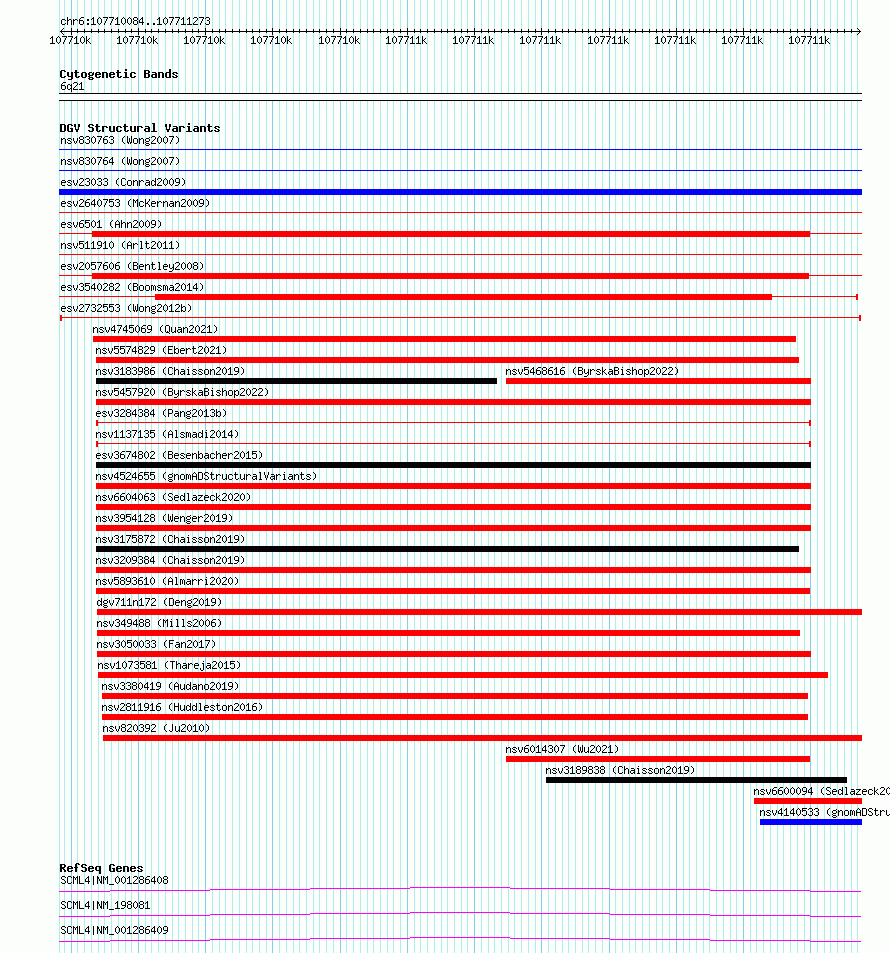Open variant esv2057606 (Bentley2008)
The image size is (890, 953).
click(133, 266)
